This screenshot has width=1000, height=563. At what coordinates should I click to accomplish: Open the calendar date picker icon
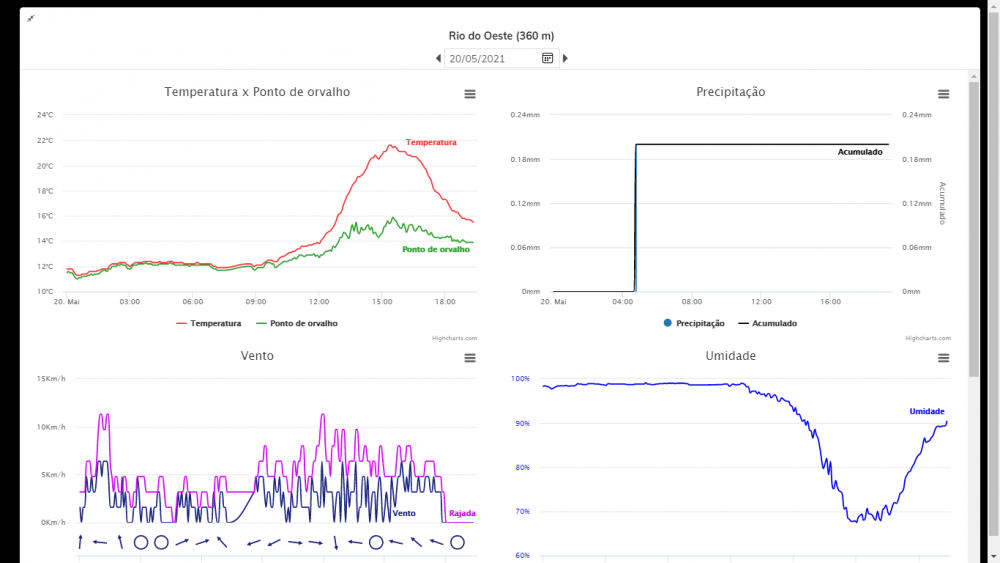click(548, 59)
